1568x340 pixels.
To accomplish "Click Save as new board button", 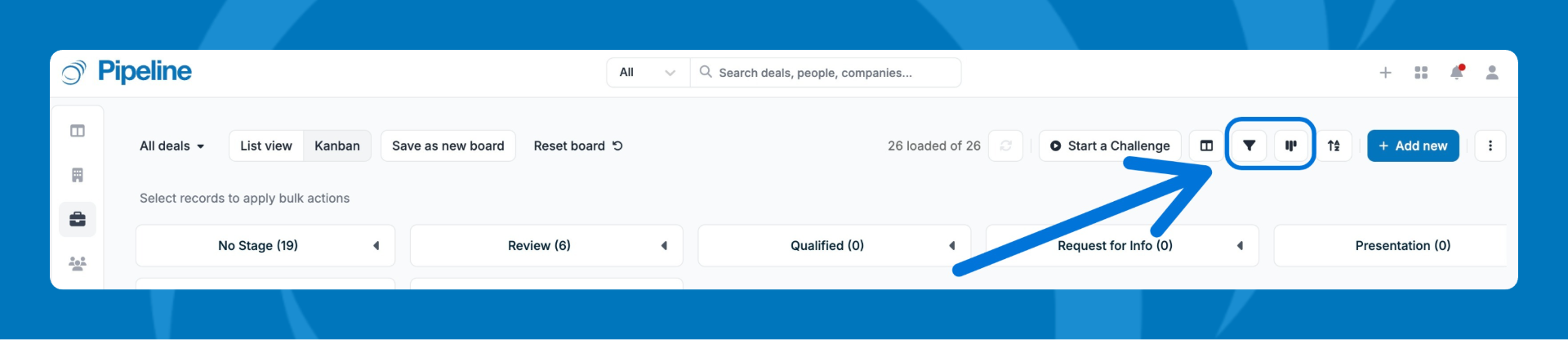I will point(448,145).
